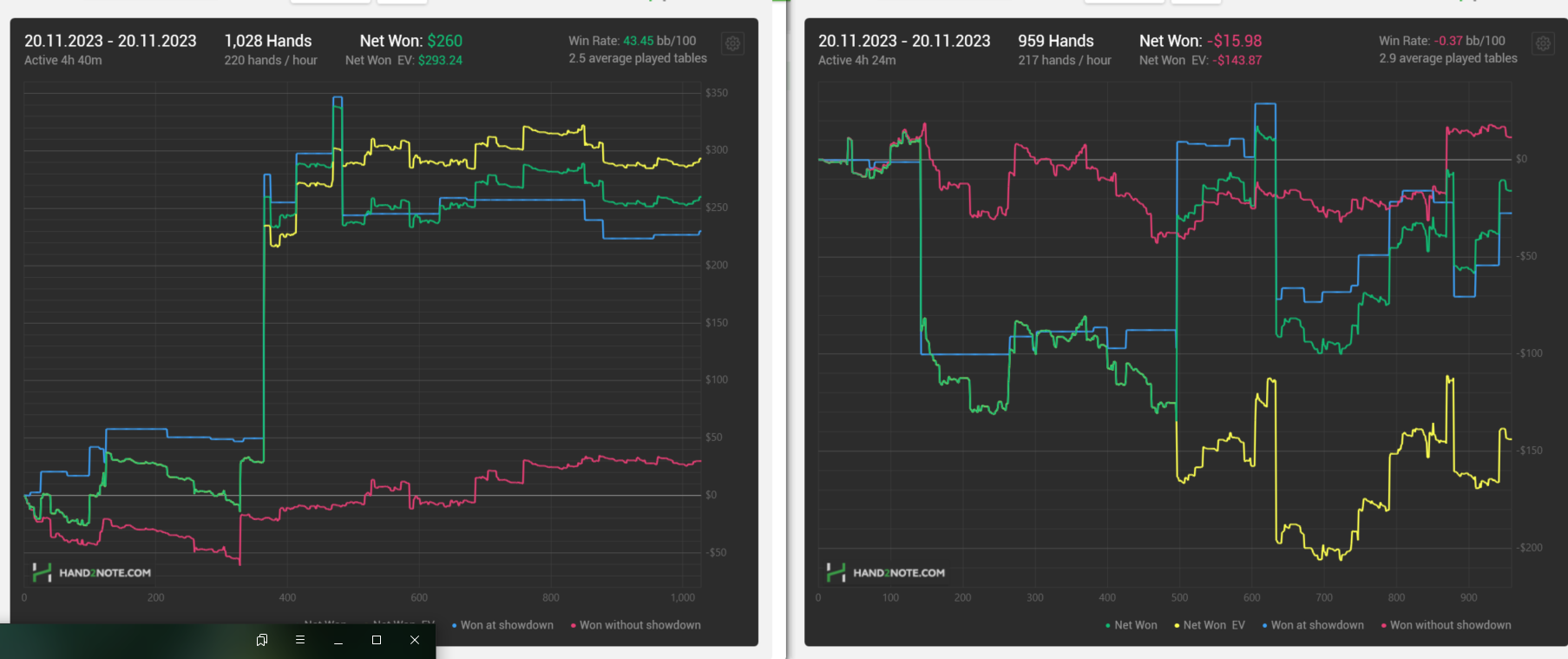Screen dimensions: 1568x659
Task: Open settings gear on the 959 Hands graph
Action: (1543, 43)
